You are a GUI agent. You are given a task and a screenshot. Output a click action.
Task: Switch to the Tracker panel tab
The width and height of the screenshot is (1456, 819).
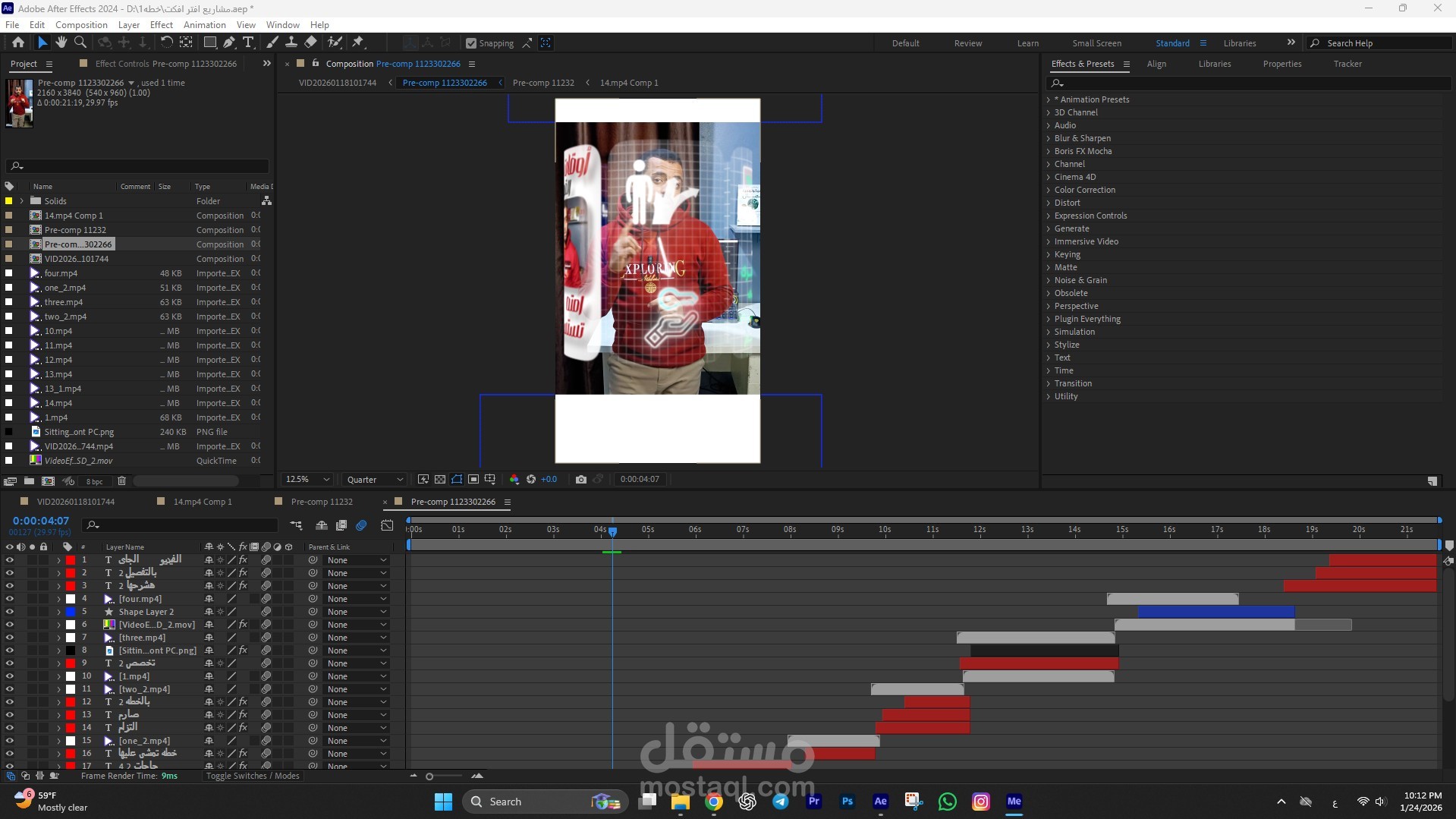(1348, 64)
